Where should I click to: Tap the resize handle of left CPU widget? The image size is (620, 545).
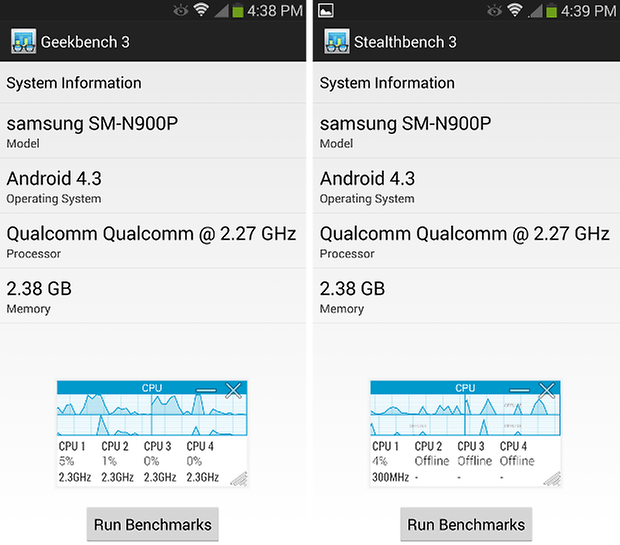[239, 478]
